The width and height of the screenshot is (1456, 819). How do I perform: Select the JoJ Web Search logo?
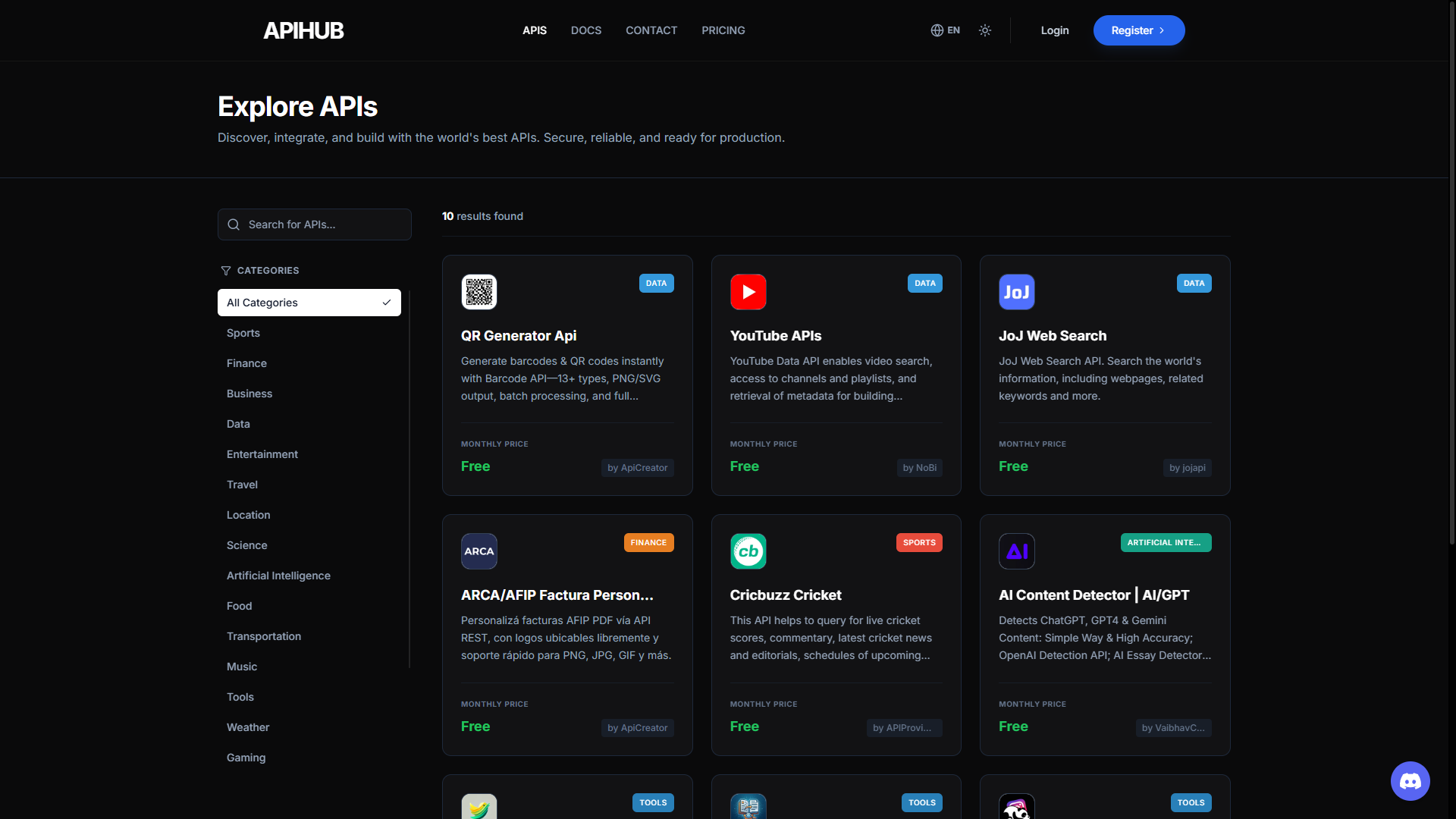(x=1016, y=291)
